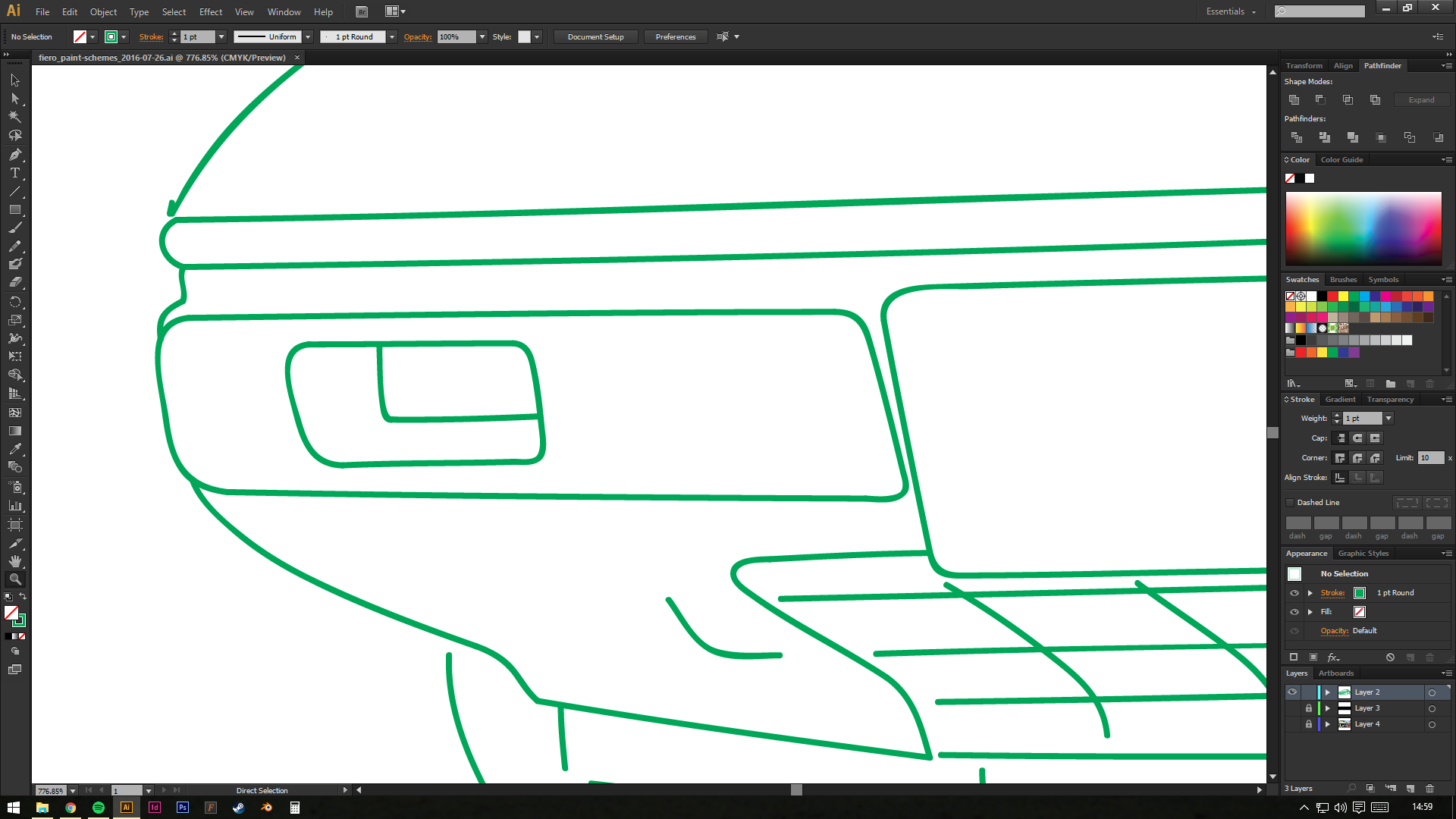This screenshot has width=1456, height=819.
Task: Open the Essentials workspace dropdown
Action: pos(1232,11)
